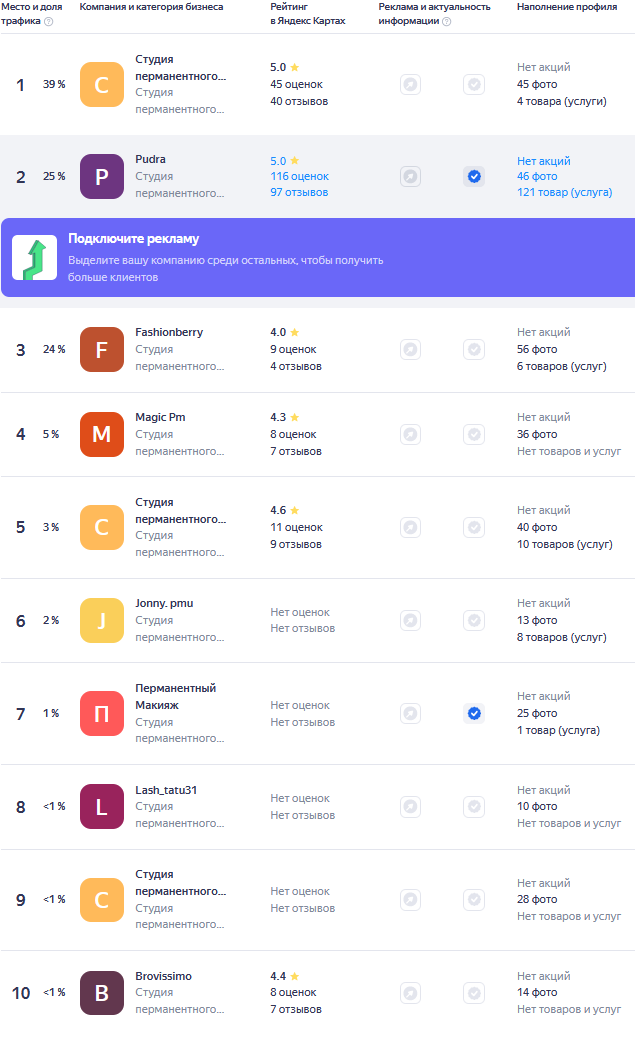Image resolution: width=635 pixels, height=1040 pixels.
Task: Click the grey verified checkmark in Lash_tatu31 row
Action: point(474,807)
